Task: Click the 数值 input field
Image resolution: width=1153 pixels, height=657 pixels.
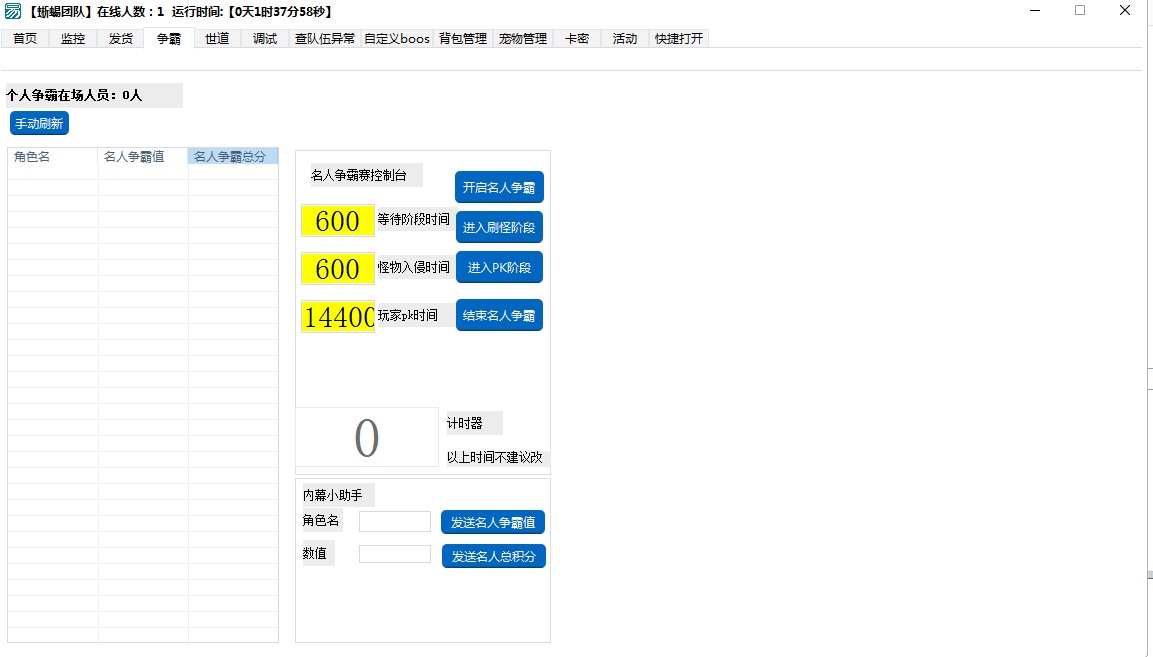Action: [395, 554]
